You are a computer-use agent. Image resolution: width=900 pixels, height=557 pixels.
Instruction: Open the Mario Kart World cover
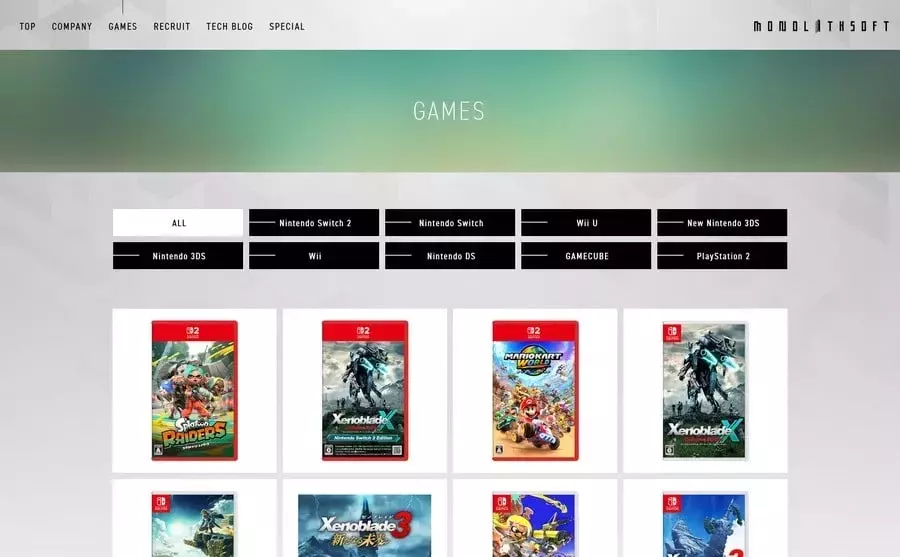click(x=535, y=390)
